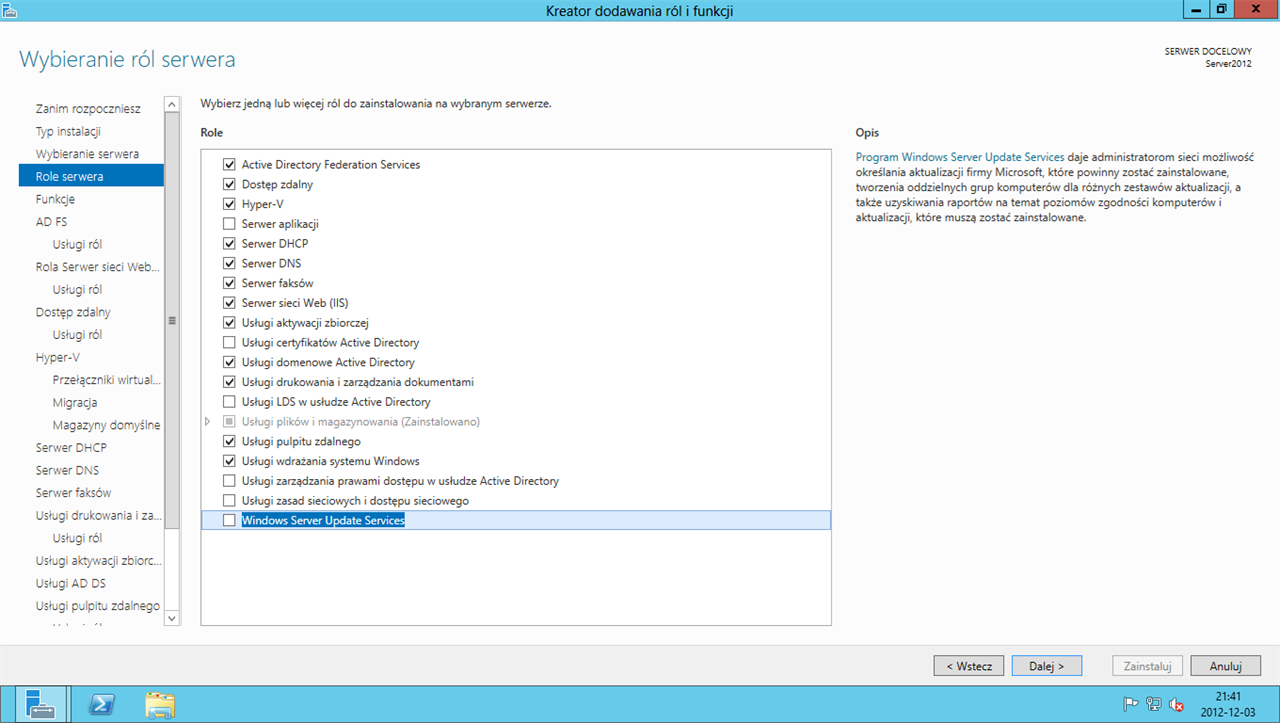Open the Usługi AD DS step
This screenshot has width=1280, height=723.
point(70,583)
